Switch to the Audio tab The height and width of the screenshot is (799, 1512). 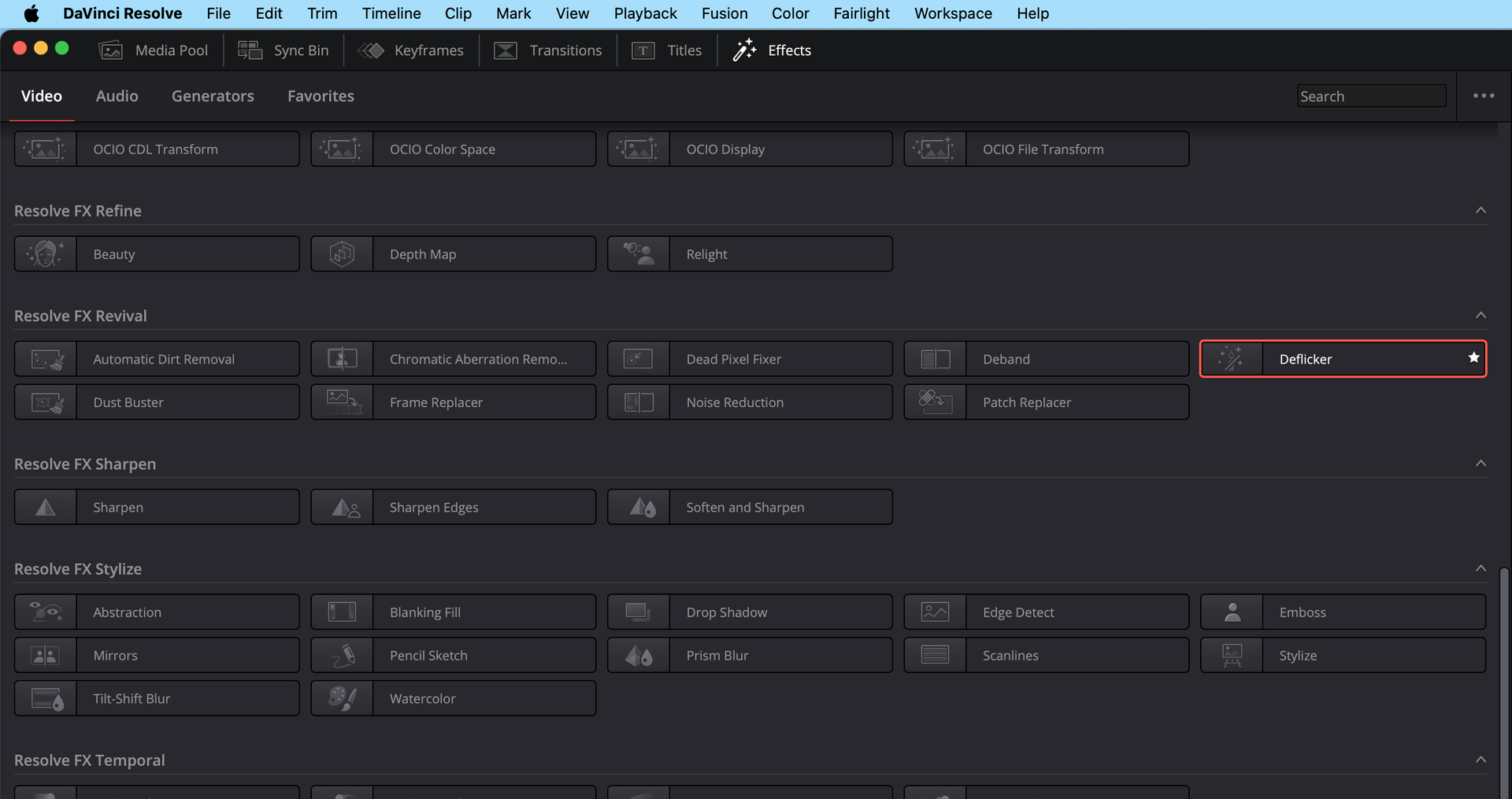tap(117, 96)
